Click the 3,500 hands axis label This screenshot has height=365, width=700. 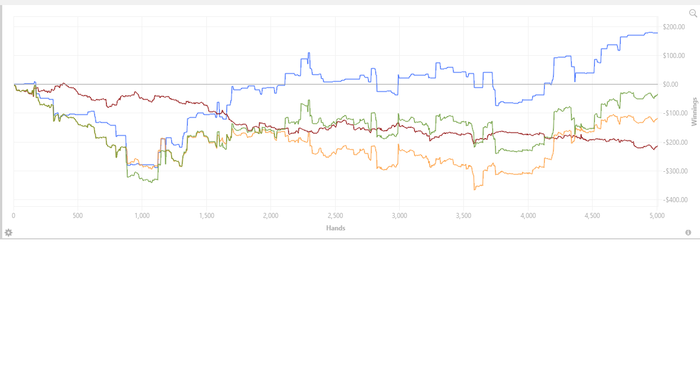click(x=464, y=216)
